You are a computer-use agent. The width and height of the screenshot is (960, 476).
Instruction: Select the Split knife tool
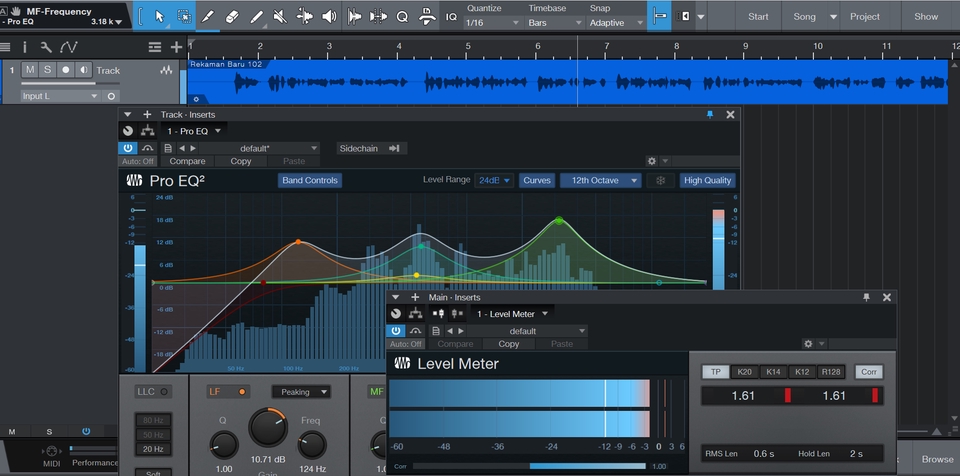(208, 17)
